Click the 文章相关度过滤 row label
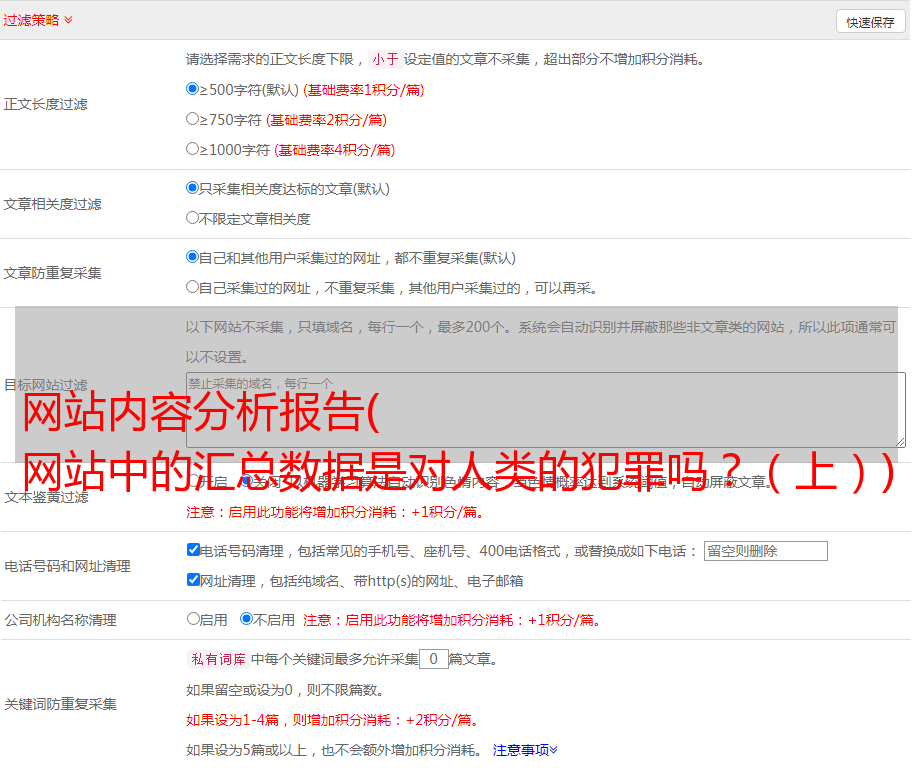This screenshot has height=768, width=912. click(x=52, y=204)
